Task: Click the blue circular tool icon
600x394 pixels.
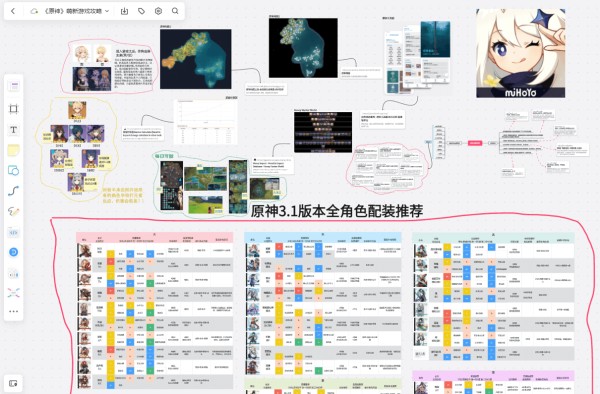Action: [x=13, y=252]
